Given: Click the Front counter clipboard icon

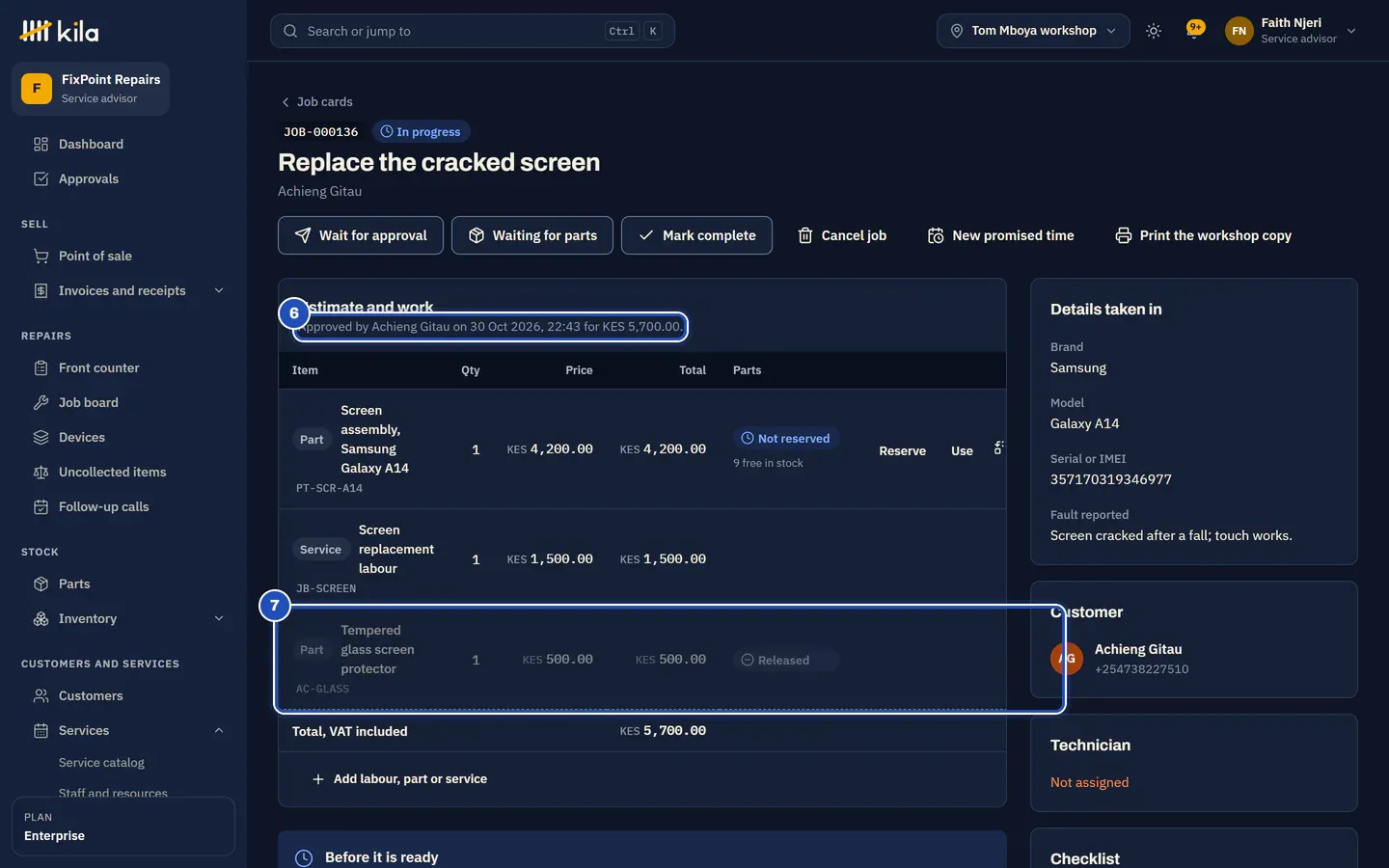Looking at the screenshot, I should point(41,367).
